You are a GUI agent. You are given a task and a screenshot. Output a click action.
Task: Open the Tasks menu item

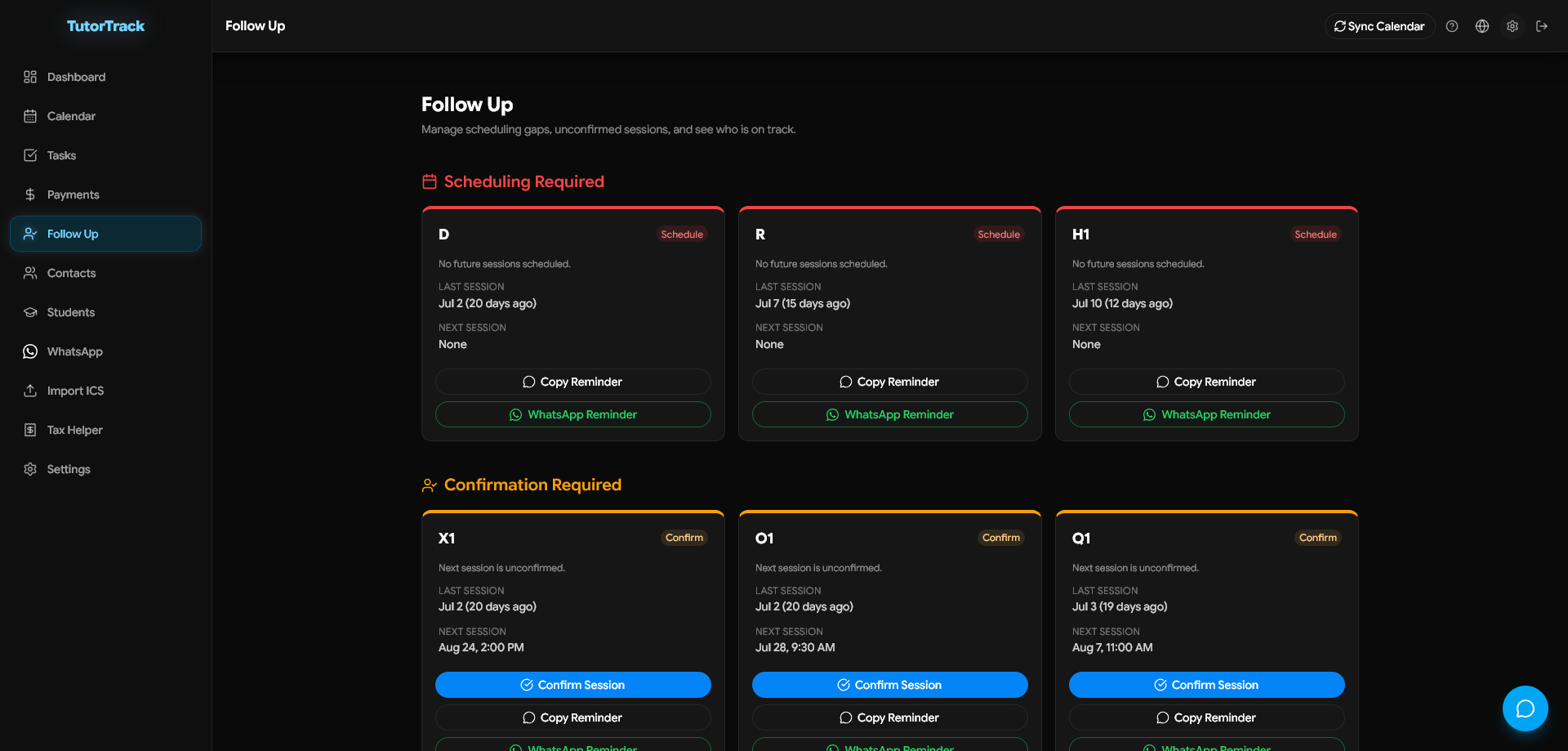click(x=105, y=155)
